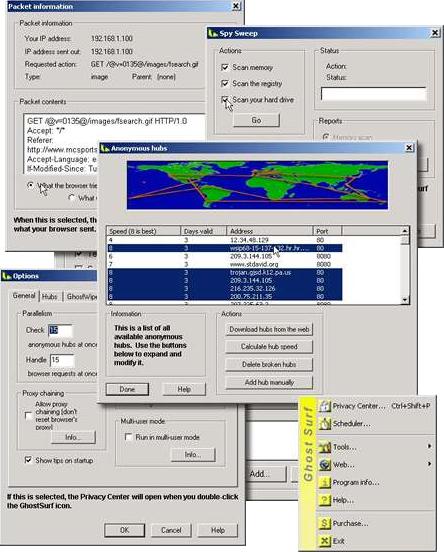
Task: Open Privacy Center icon in GhostSurf menu
Action: click(x=325, y=406)
